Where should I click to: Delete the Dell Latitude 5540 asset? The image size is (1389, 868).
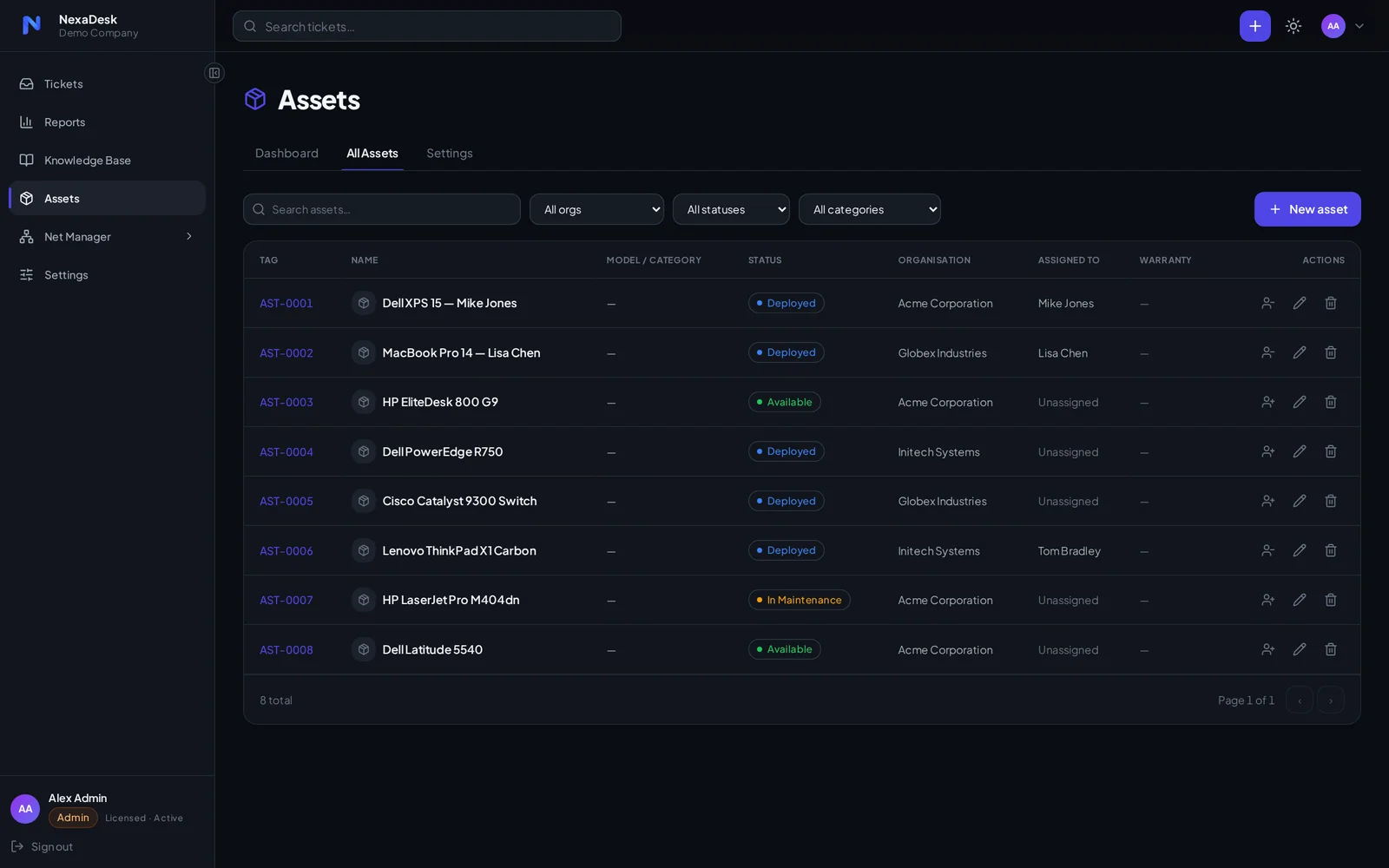1331,649
